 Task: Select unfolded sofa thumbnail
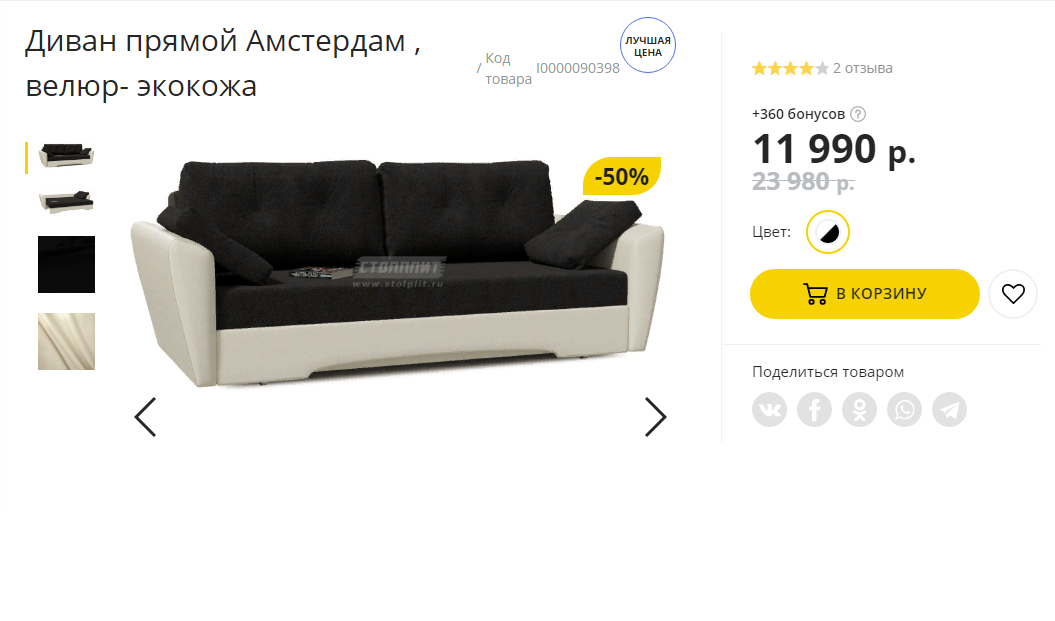tap(66, 201)
